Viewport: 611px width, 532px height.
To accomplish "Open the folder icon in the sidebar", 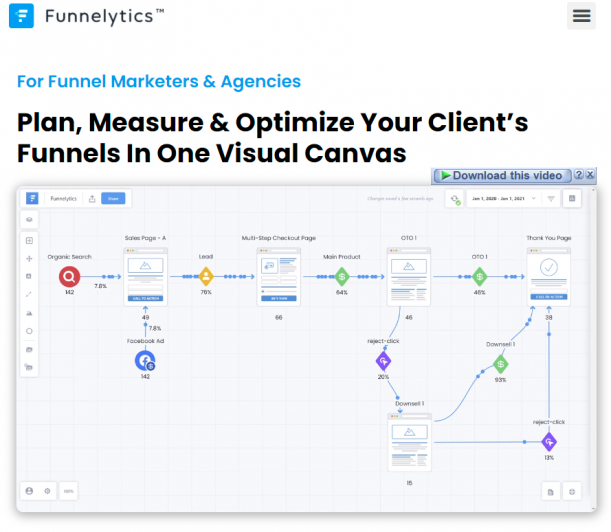I will 29,350.
